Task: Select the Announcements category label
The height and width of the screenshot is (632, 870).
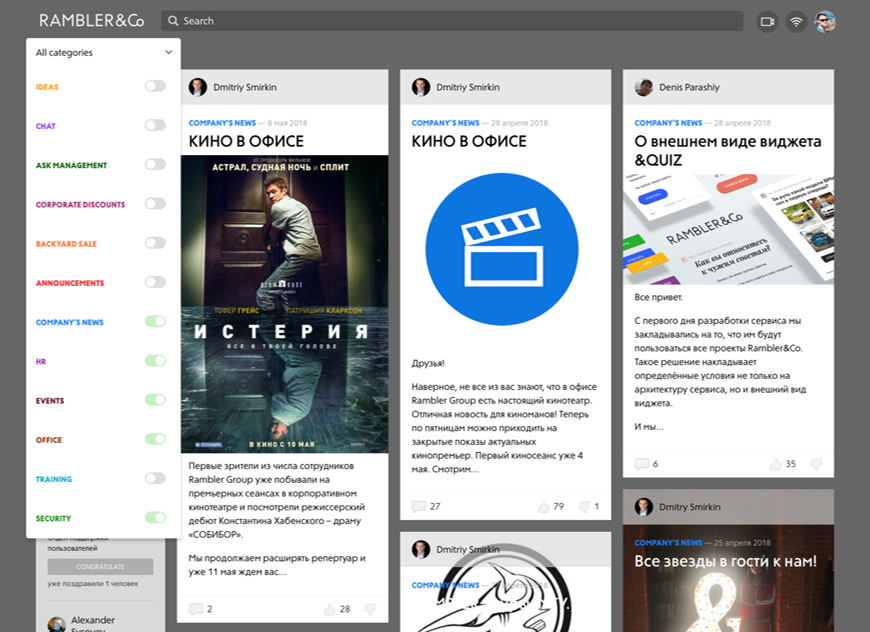Action: pyautogui.click(x=70, y=283)
